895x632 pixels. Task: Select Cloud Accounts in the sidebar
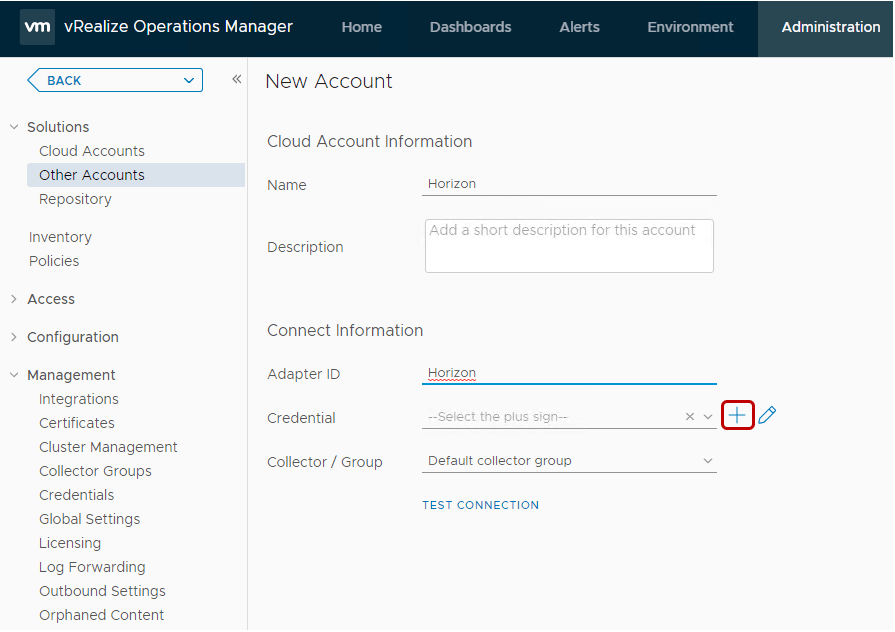(x=91, y=150)
